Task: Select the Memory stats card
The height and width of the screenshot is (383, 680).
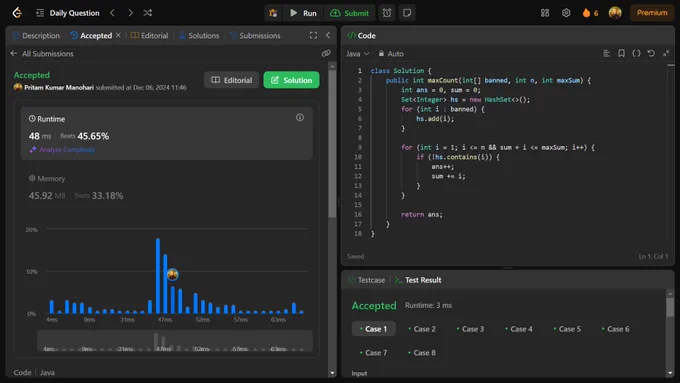Action: [x=167, y=187]
